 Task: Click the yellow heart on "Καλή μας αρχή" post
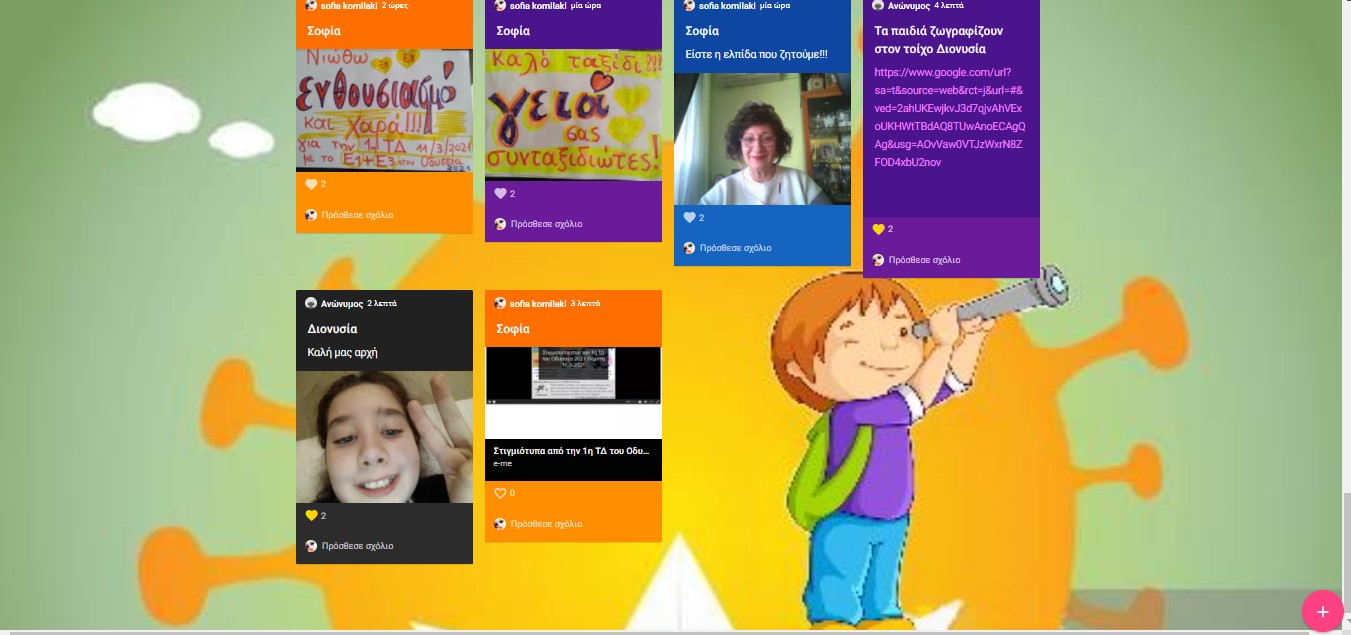[x=311, y=515]
